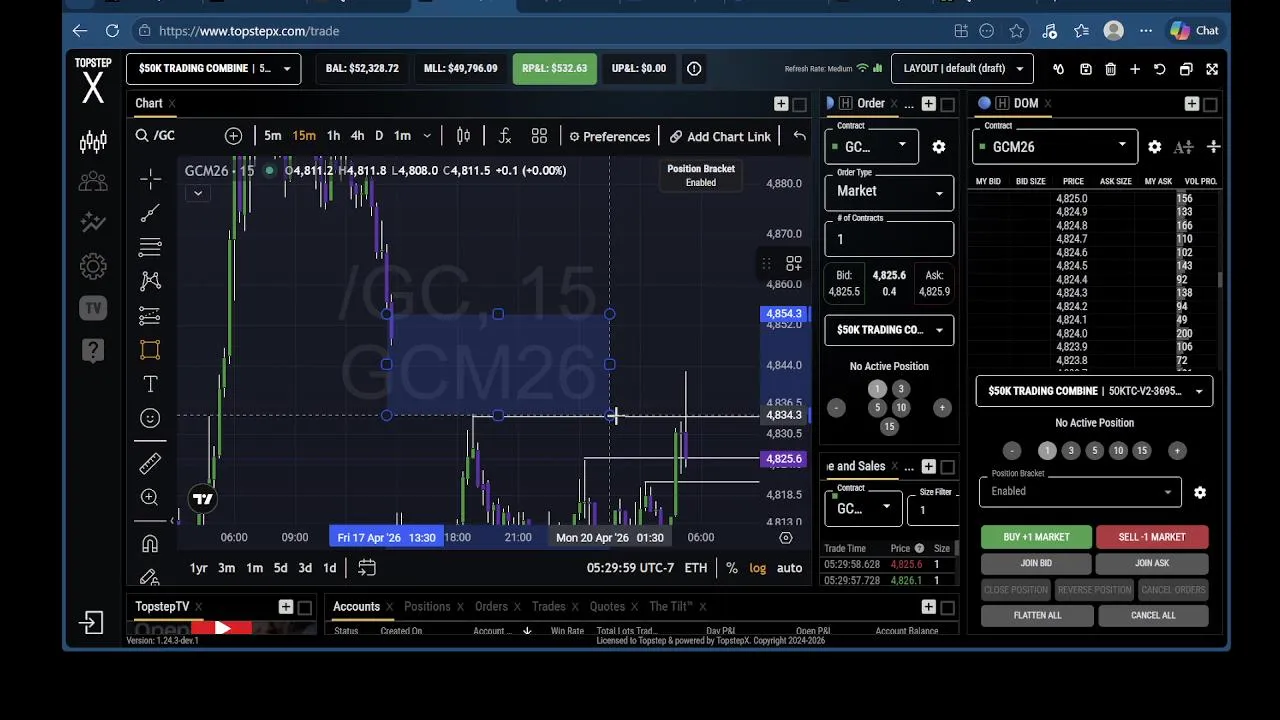This screenshot has height=720, width=1280.
Task: Open the DOM panel settings gear
Action: point(1154,147)
